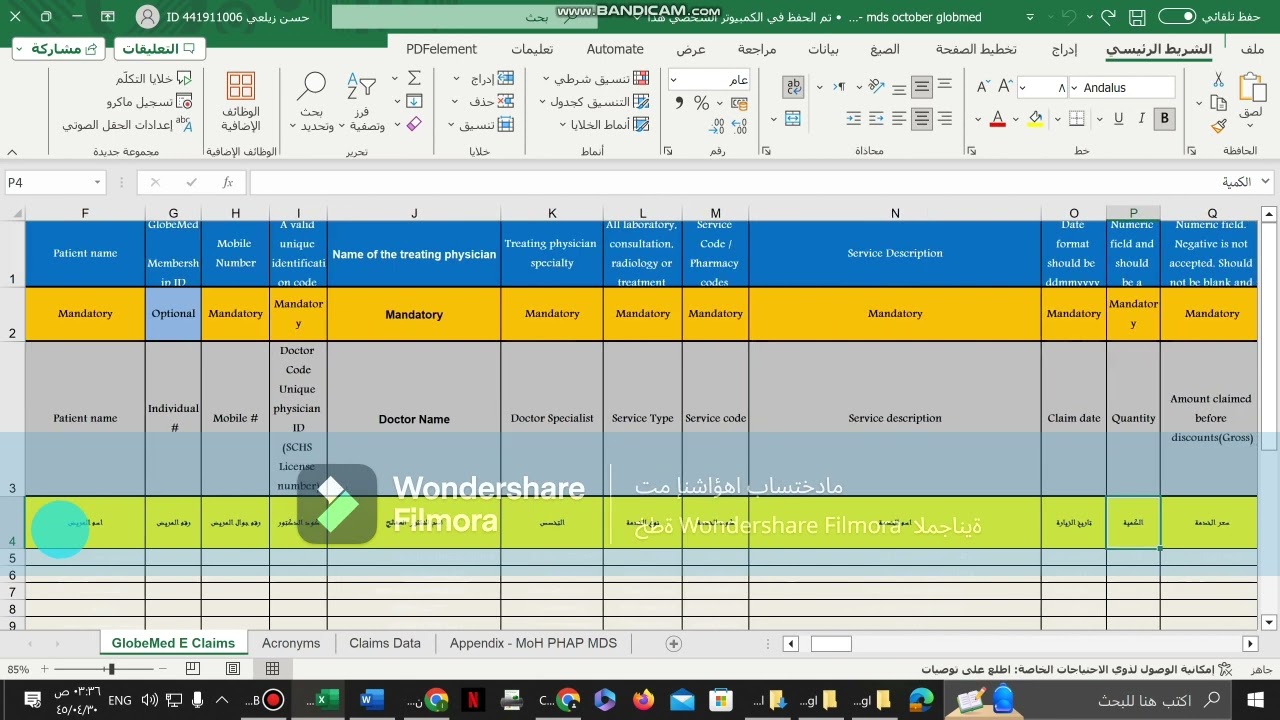Click the Save icon in the title bar
Image resolution: width=1280 pixels, height=720 pixels.
(1137, 17)
